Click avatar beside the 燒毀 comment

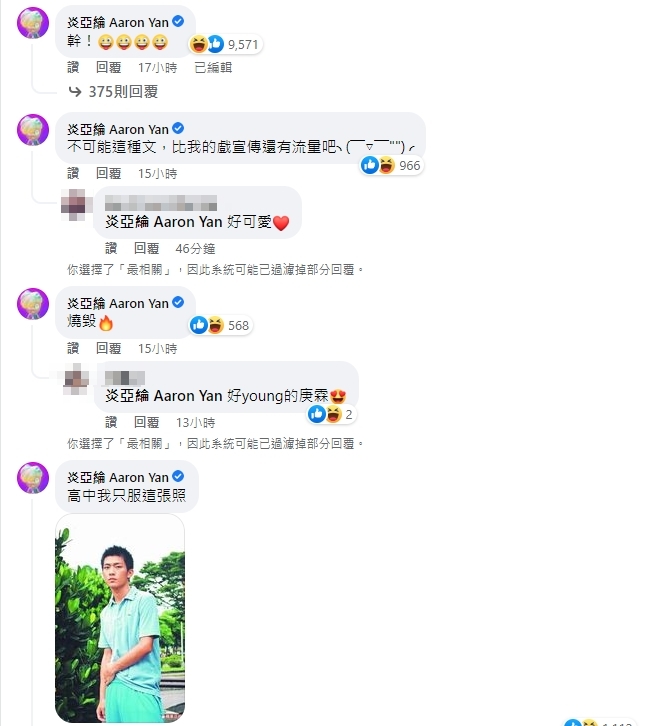click(33, 304)
